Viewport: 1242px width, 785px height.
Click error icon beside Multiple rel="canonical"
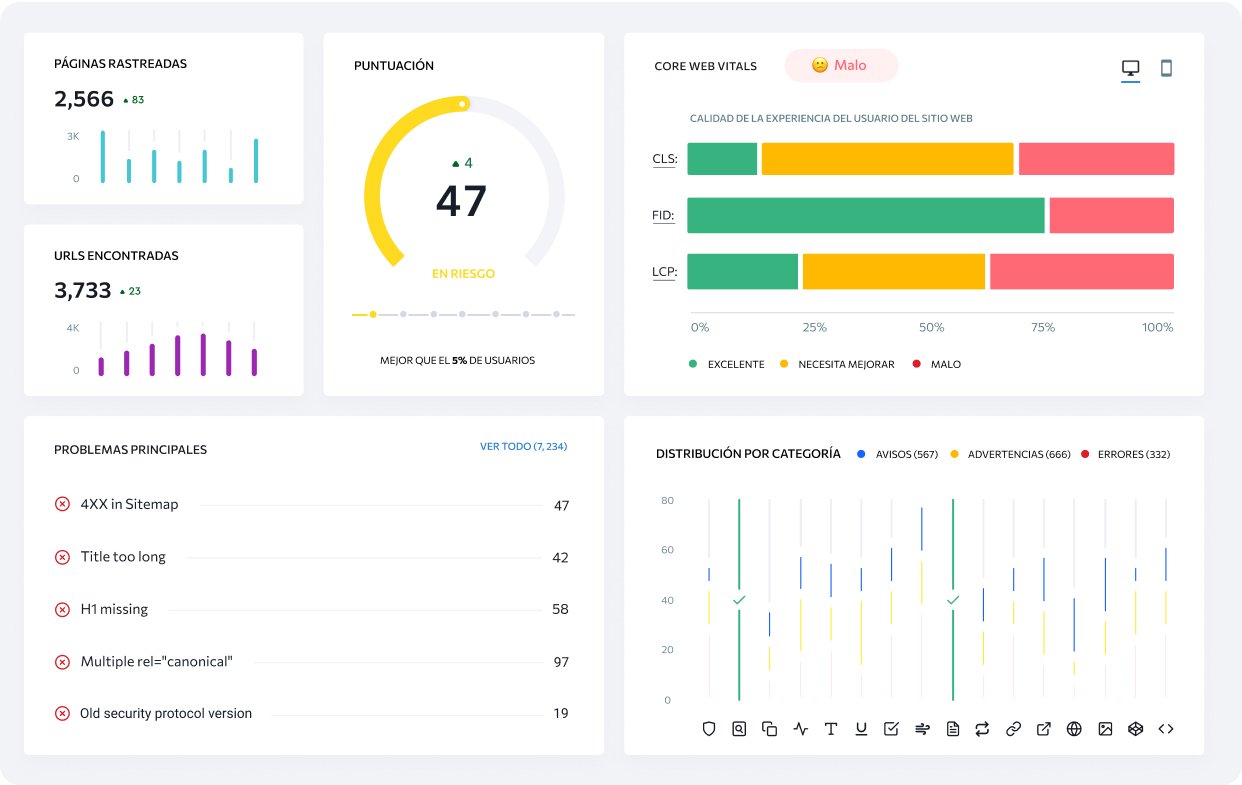(62, 662)
